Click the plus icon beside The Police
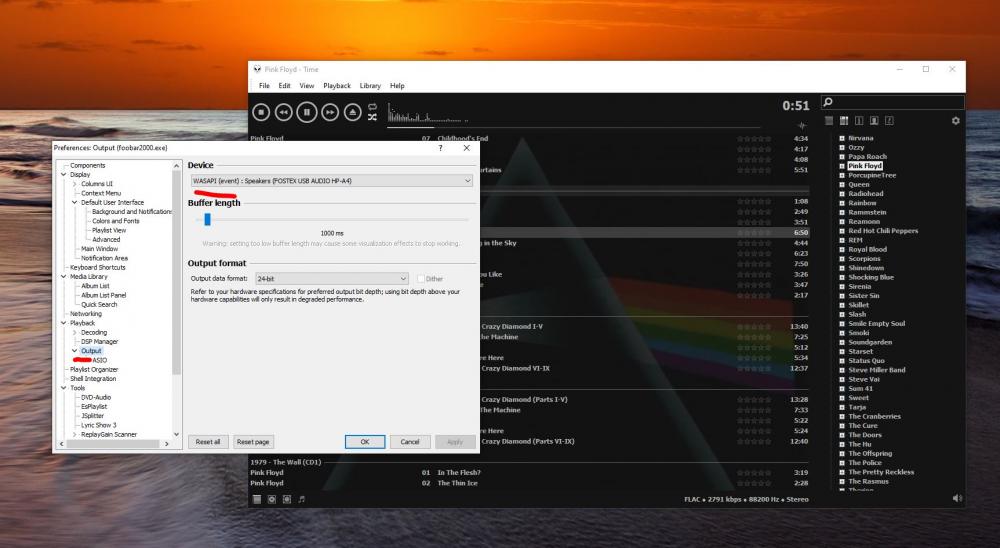The image size is (1000, 548). click(x=842, y=463)
